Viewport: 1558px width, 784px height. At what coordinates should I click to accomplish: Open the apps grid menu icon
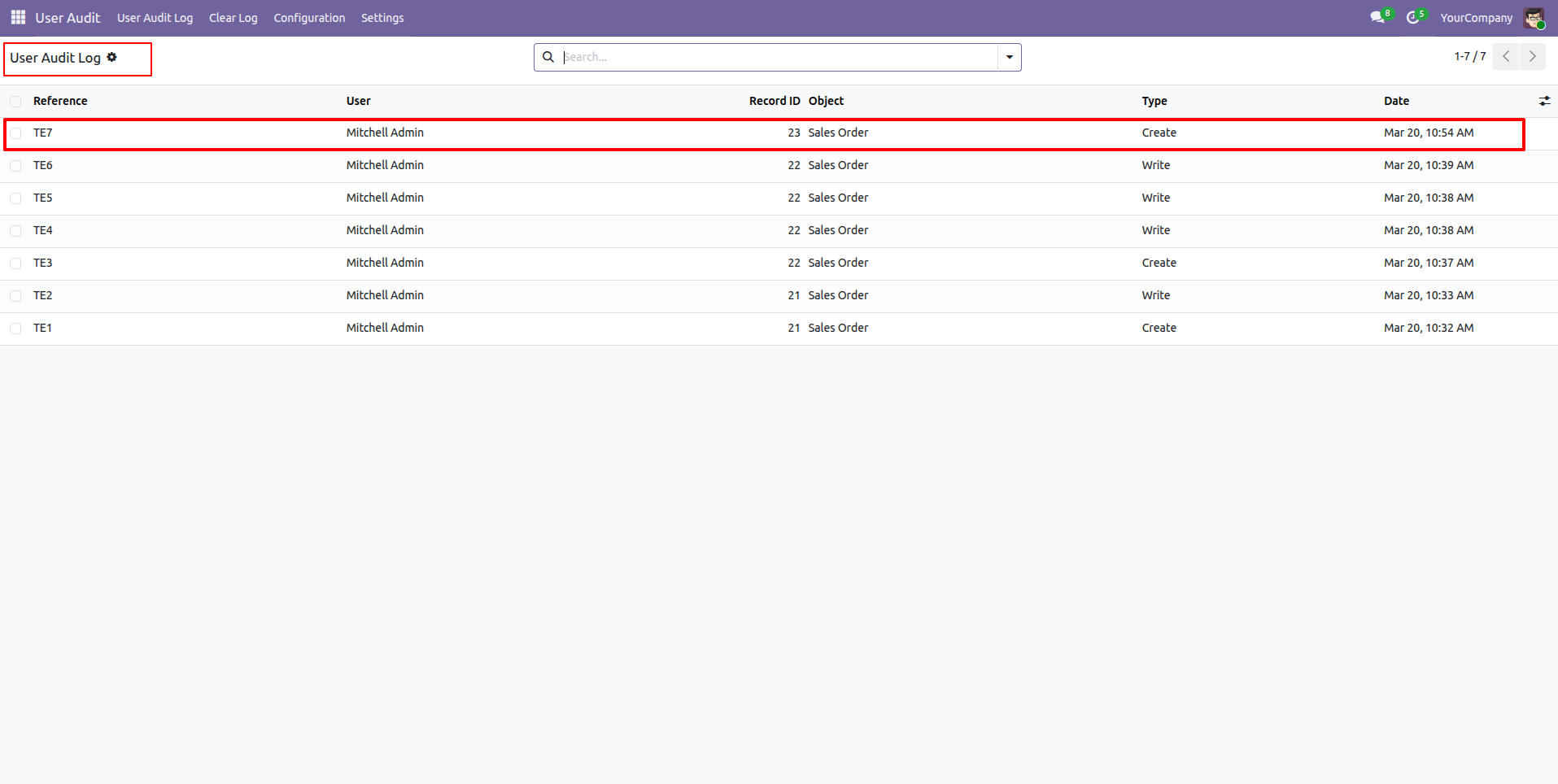pyautogui.click(x=18, y=17)
